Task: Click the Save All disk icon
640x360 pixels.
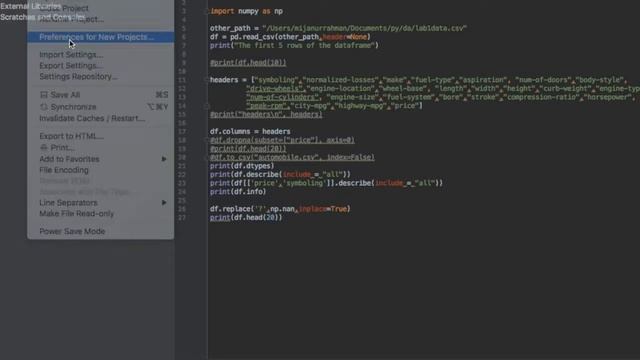Action: click(x=44, y=95)
